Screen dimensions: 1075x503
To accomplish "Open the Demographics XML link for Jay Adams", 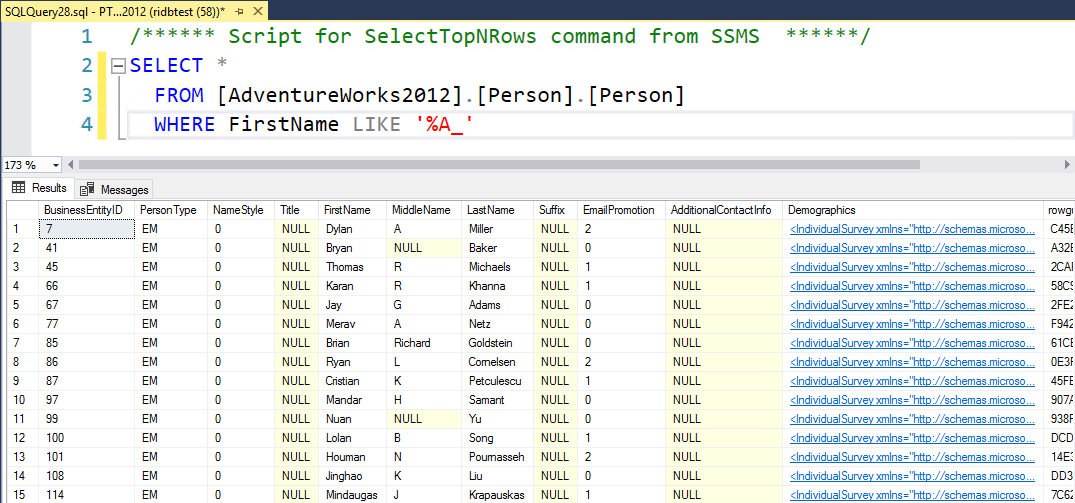I will tap(912, 305).
